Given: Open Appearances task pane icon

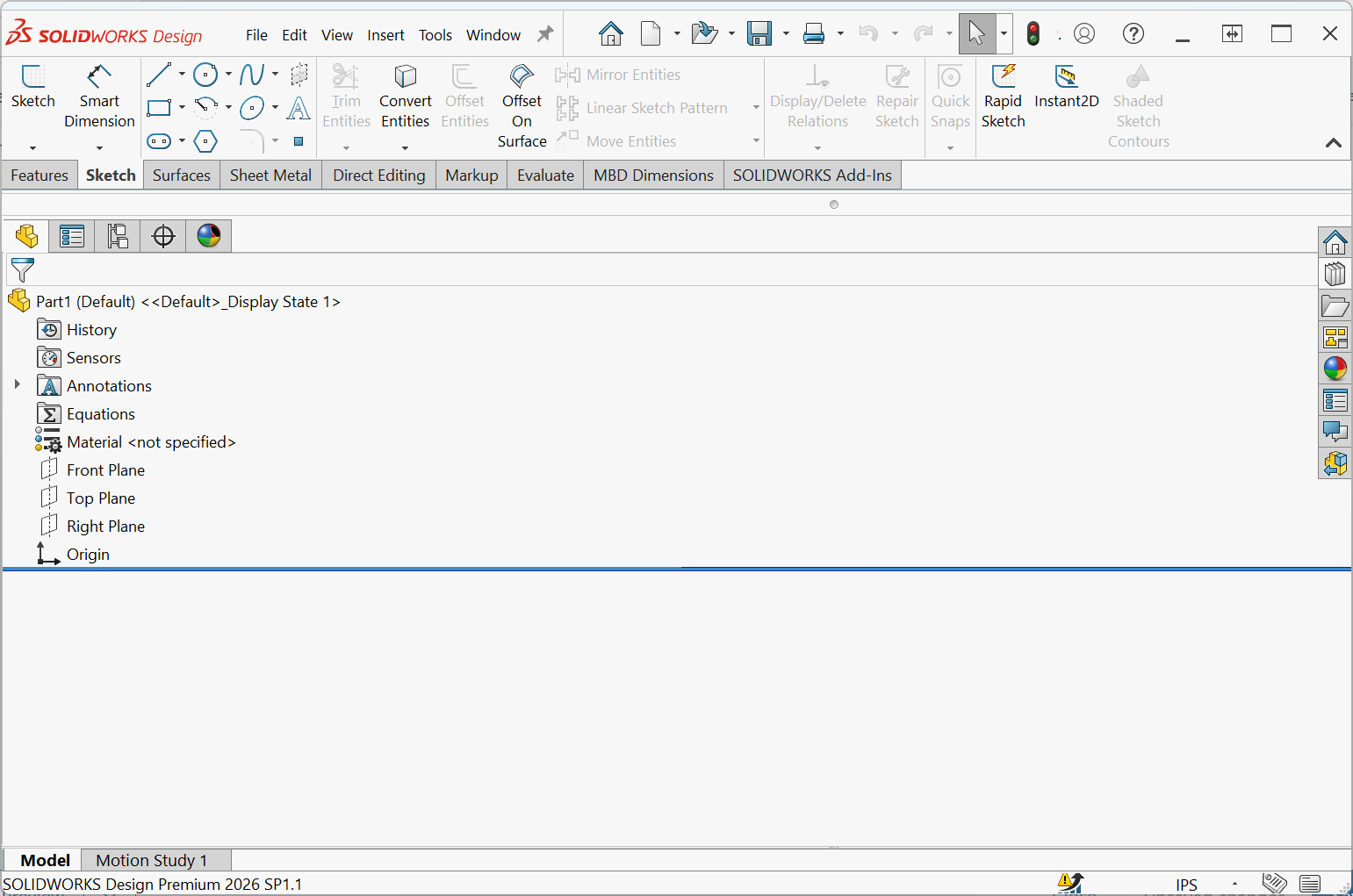Looking at the screenshot, I should coord(1335,369).
